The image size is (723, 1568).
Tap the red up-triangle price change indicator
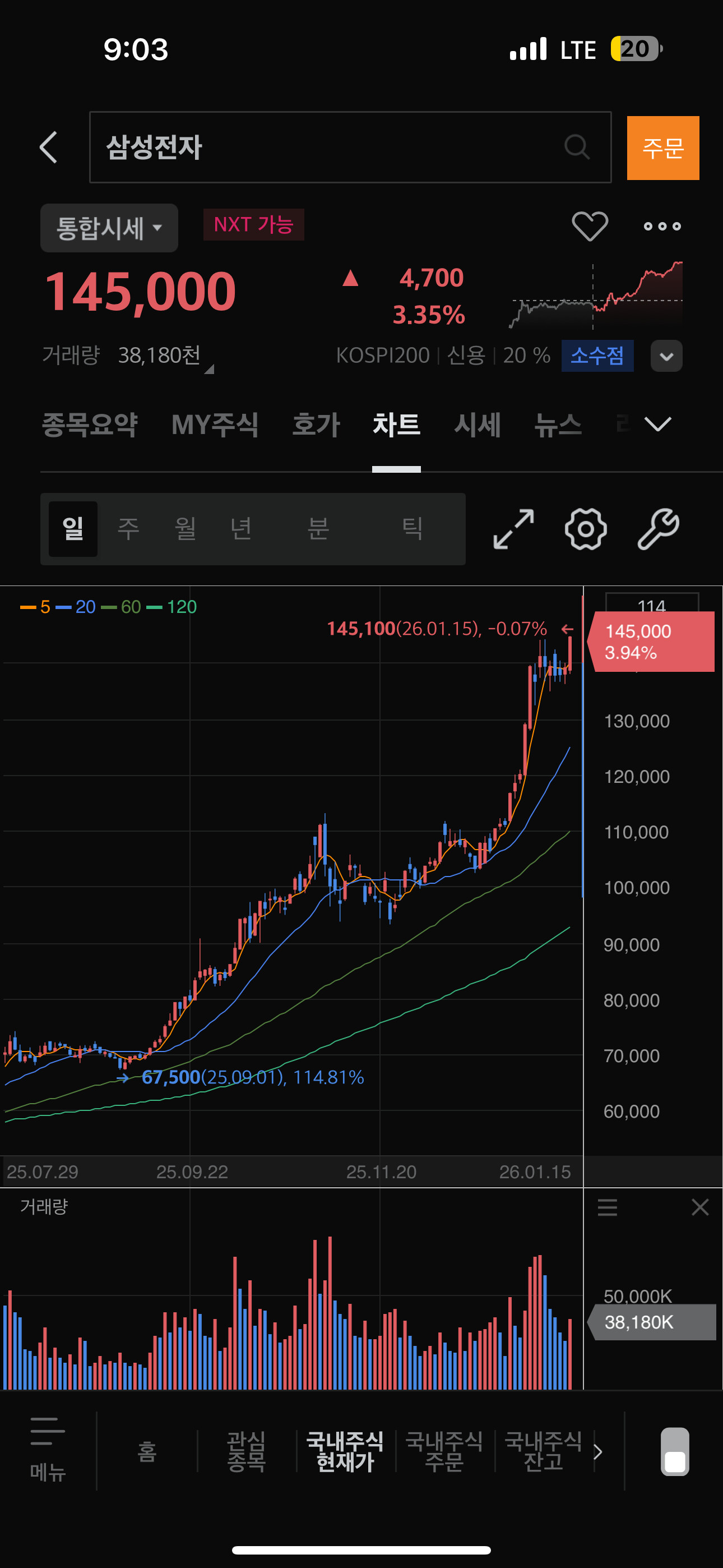tap(350, 278)
